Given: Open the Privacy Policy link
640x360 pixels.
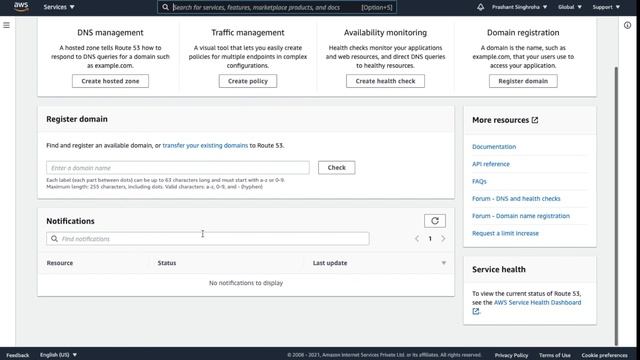Looking at the screenshot, I should (x=511, y=355).
